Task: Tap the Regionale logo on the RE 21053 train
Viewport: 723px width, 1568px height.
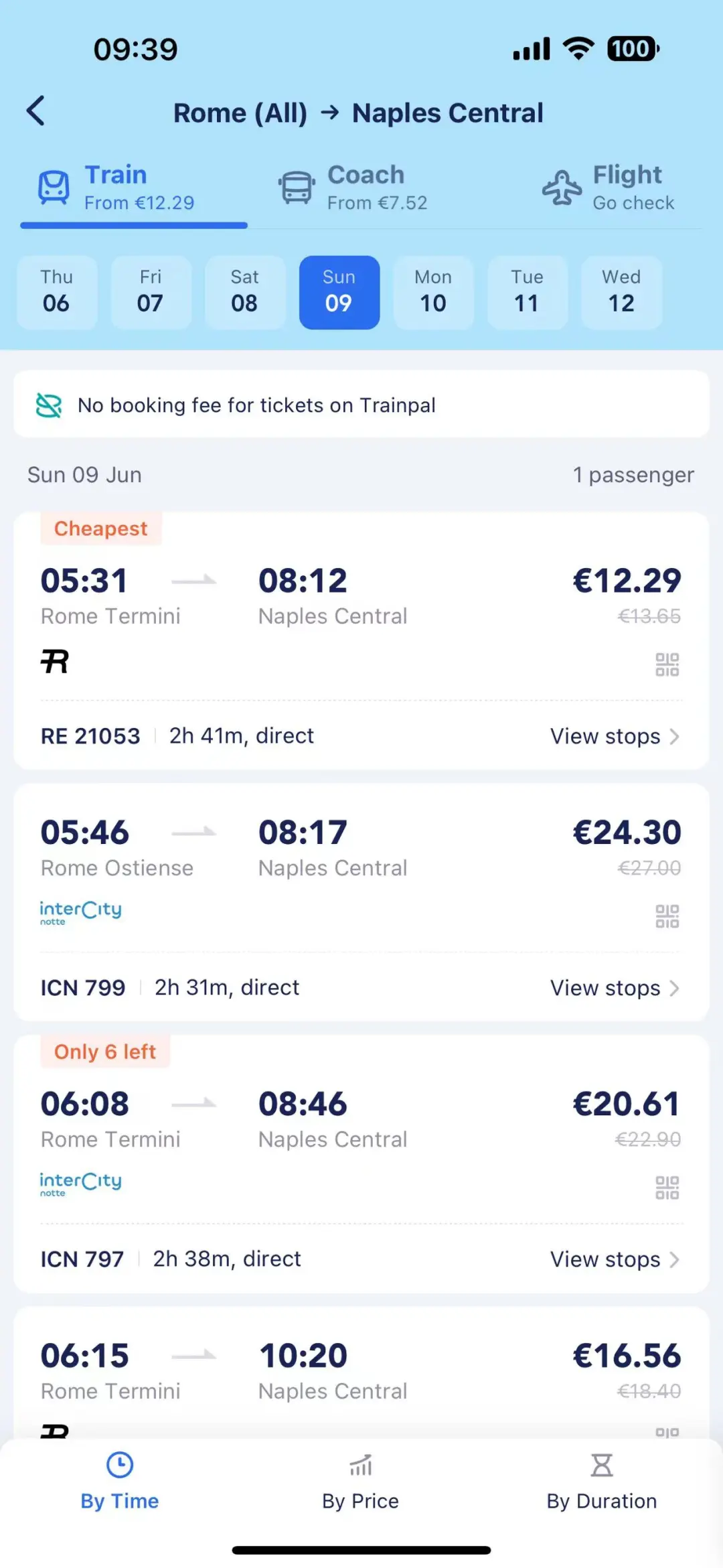Action: (x=55, y=662)
